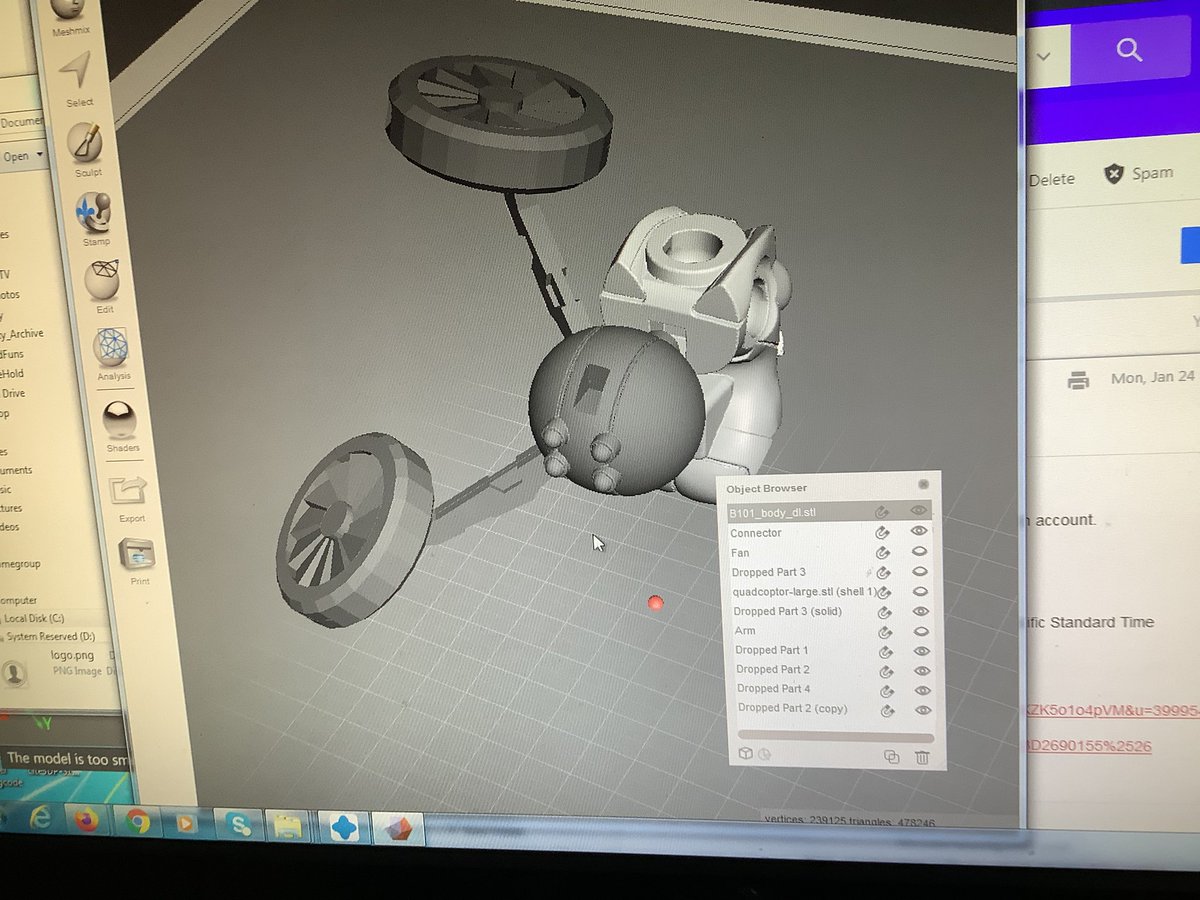Open the Shaders sphere panel

pyautogui.click(x=121, y=424)
